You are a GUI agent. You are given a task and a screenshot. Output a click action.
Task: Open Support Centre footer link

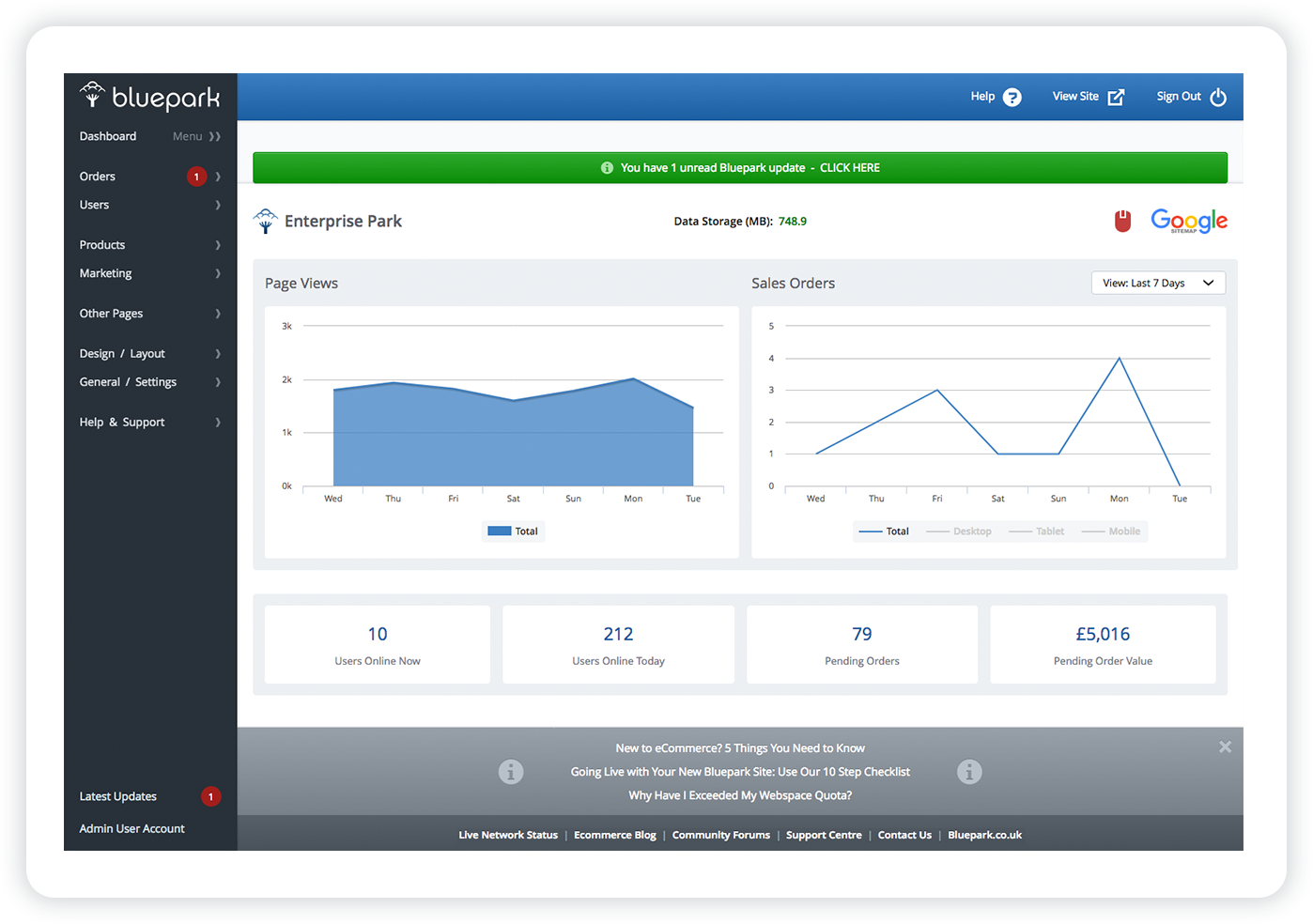click(824, 835)
